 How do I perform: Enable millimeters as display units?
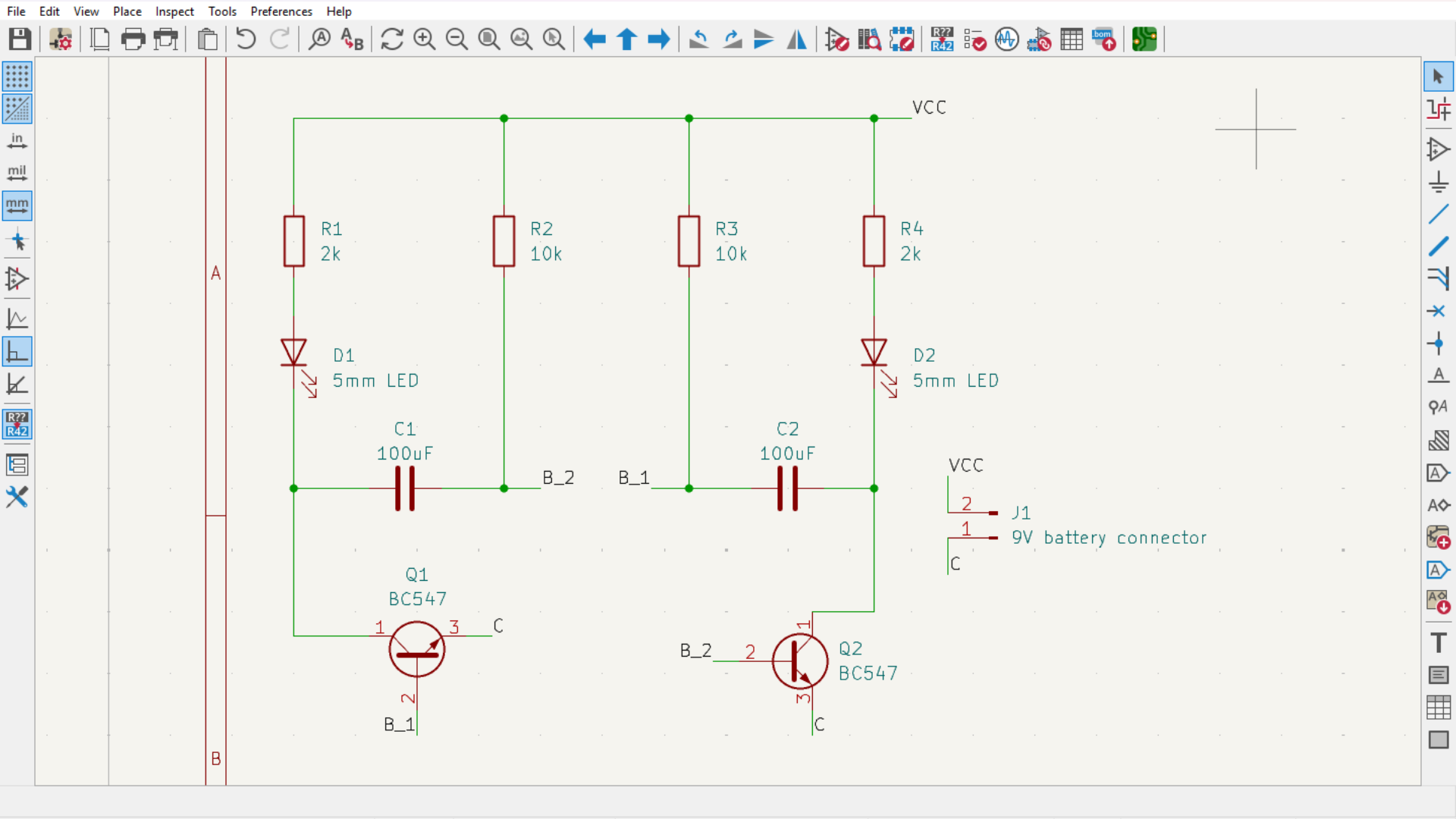point(17,206)
